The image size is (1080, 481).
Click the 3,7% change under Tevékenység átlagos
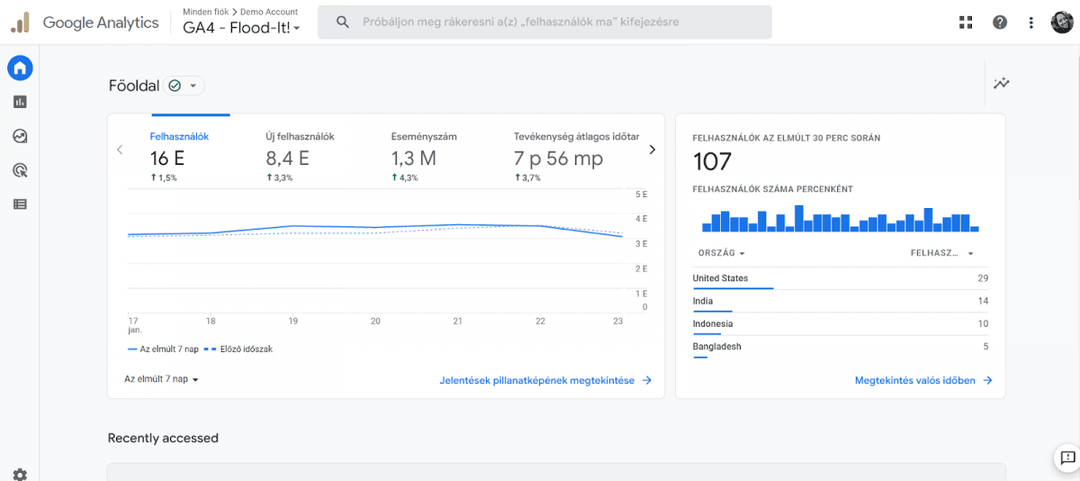[x=527, y=178]
